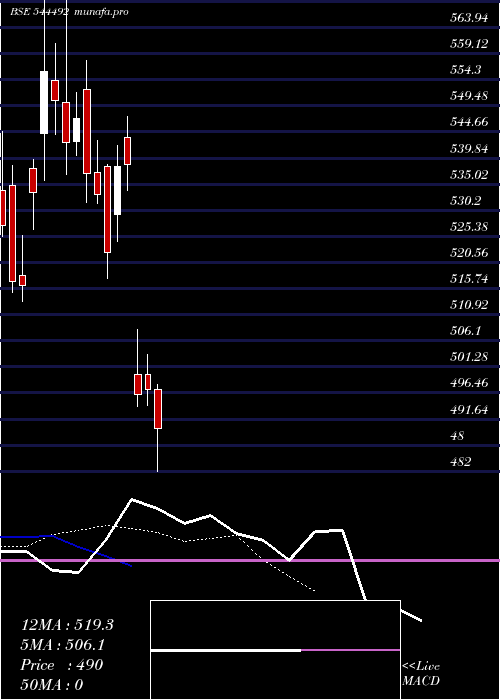
Task: Click the 491.64 price axis label
Action: pos(469,409)
